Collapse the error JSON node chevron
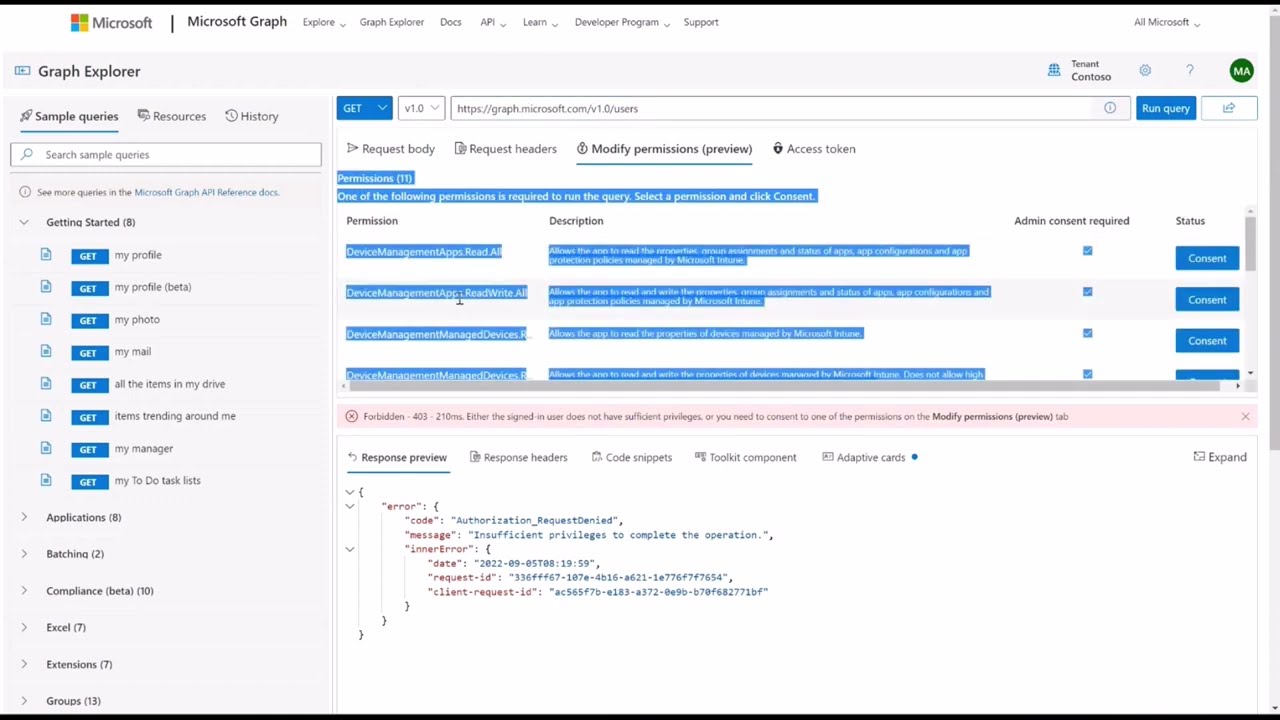The height and width of the screenshot is (720, 1280). 349,506
